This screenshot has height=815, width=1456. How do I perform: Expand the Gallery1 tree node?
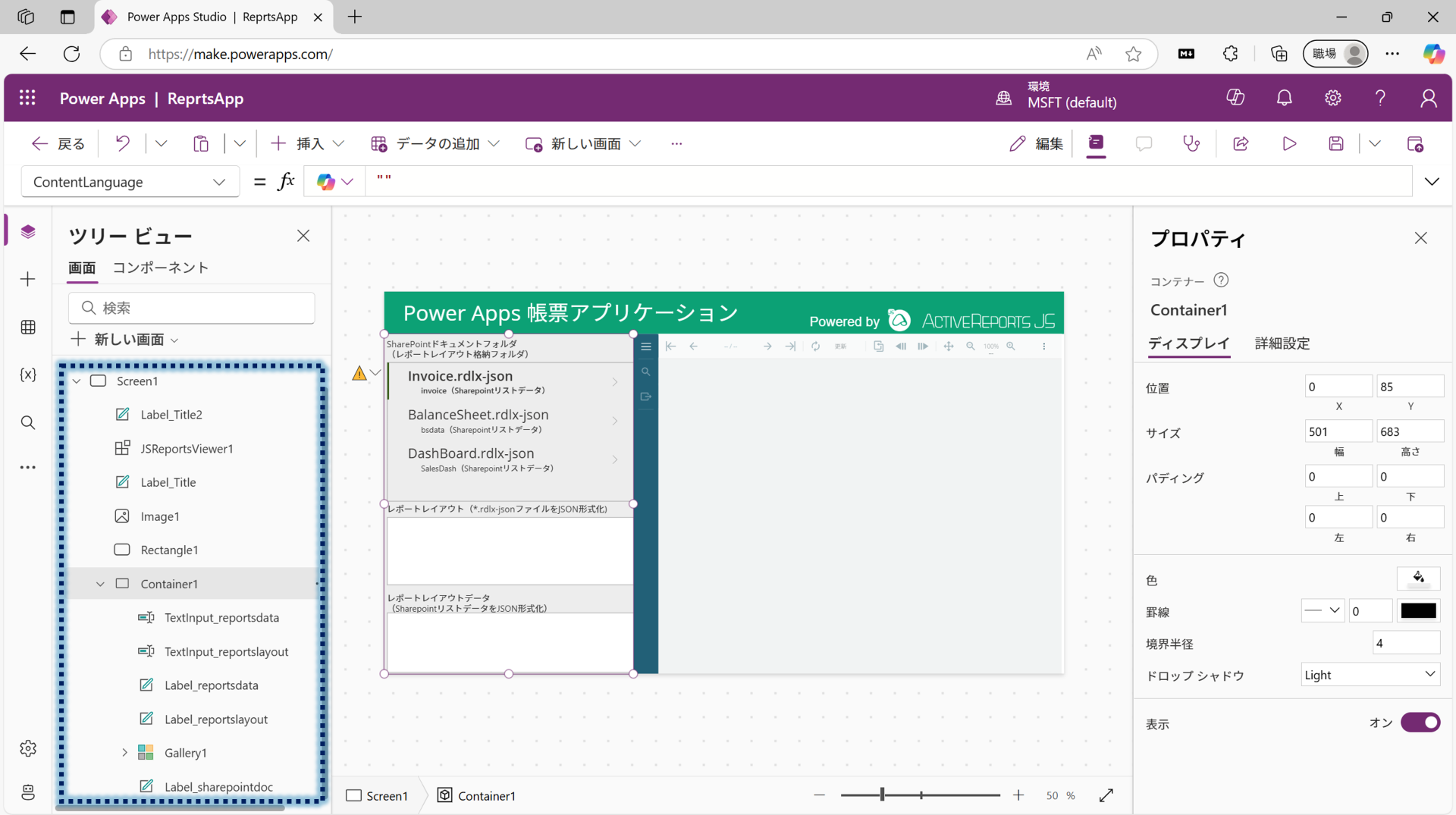pyautogui.click(x=124, y=753)
